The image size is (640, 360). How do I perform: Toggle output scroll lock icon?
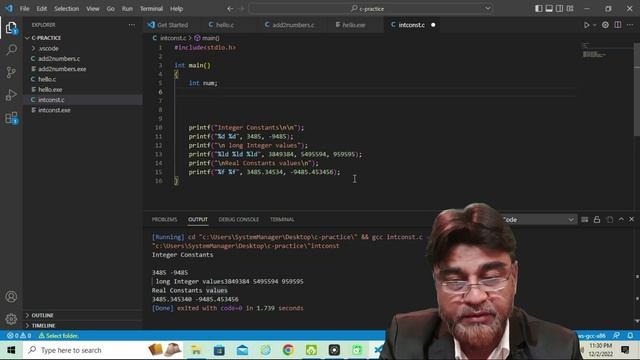point(597,220)
